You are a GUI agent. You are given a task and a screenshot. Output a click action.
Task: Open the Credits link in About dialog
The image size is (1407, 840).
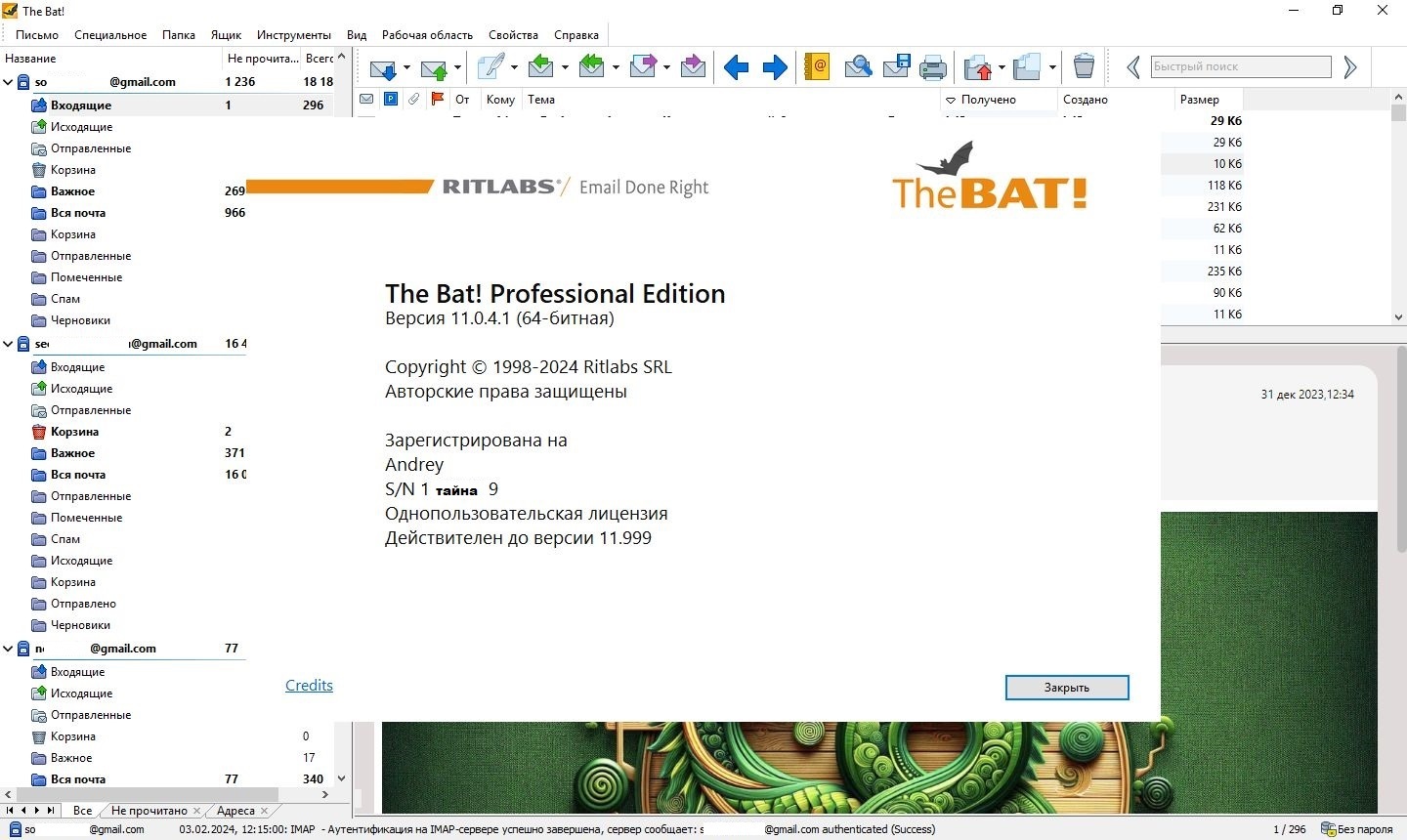(309, 686)
